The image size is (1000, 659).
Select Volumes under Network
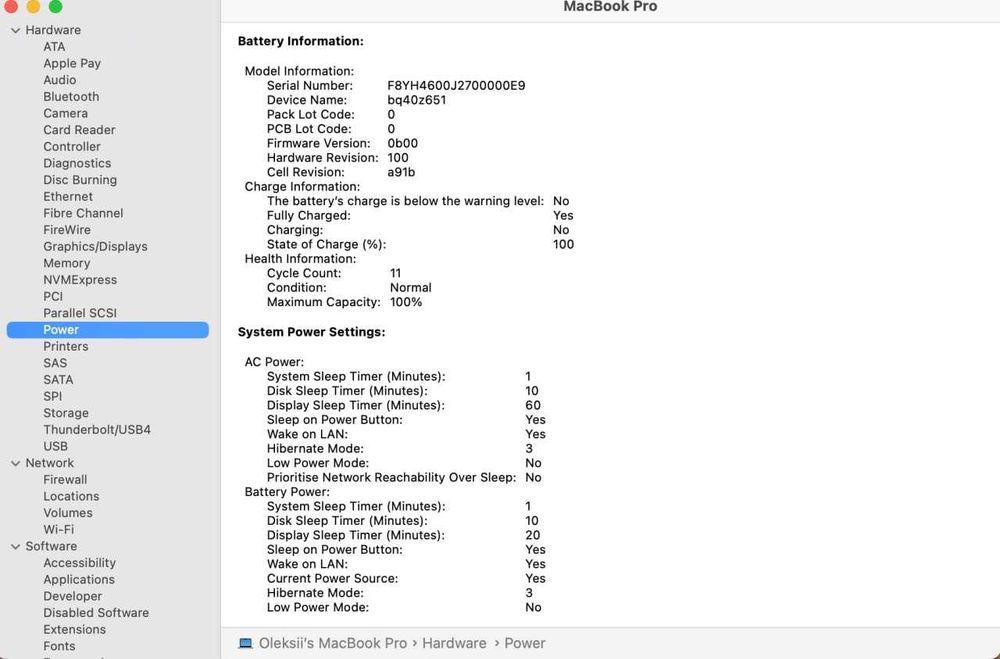tap(68, 512)
